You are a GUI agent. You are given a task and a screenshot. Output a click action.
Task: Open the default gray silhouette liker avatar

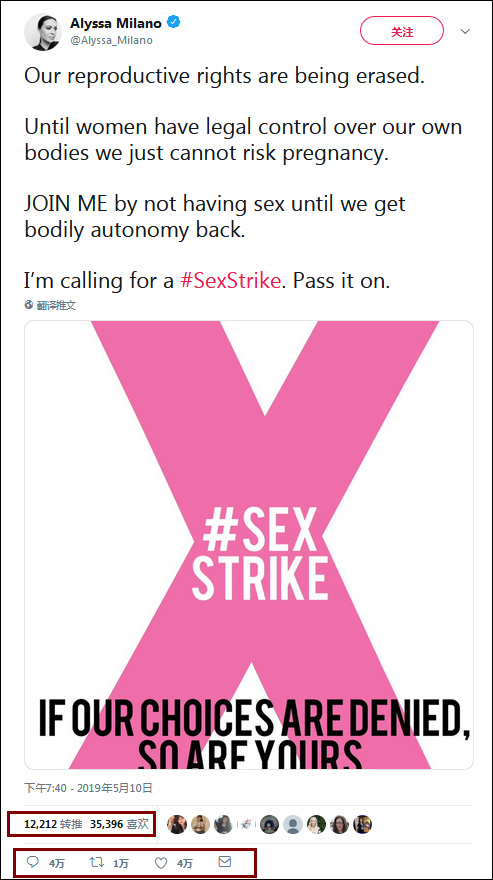293,824
